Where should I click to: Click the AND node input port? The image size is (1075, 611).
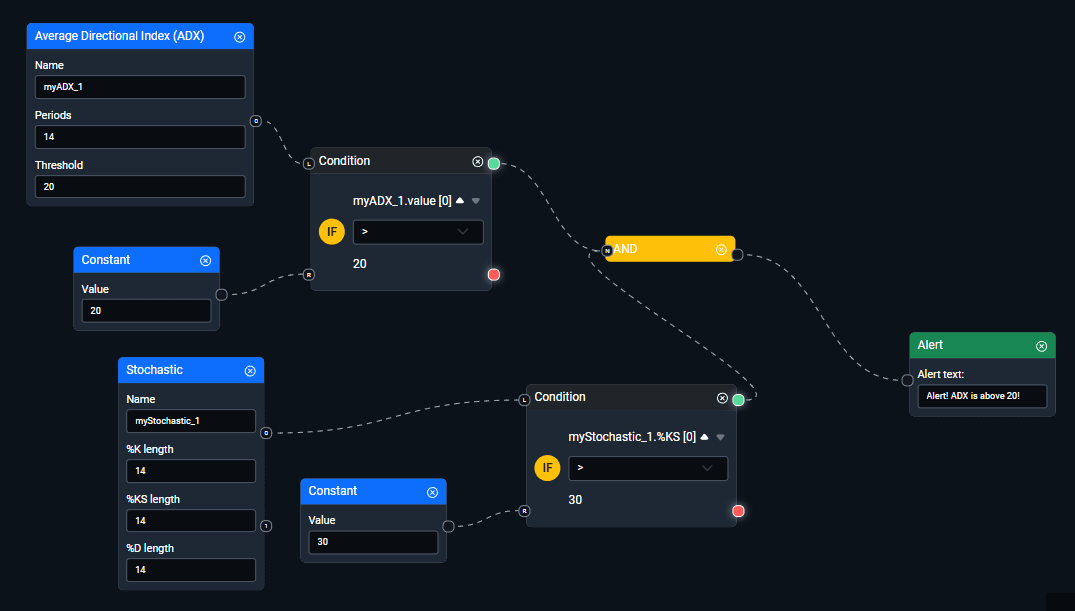[x=607, y=251]
